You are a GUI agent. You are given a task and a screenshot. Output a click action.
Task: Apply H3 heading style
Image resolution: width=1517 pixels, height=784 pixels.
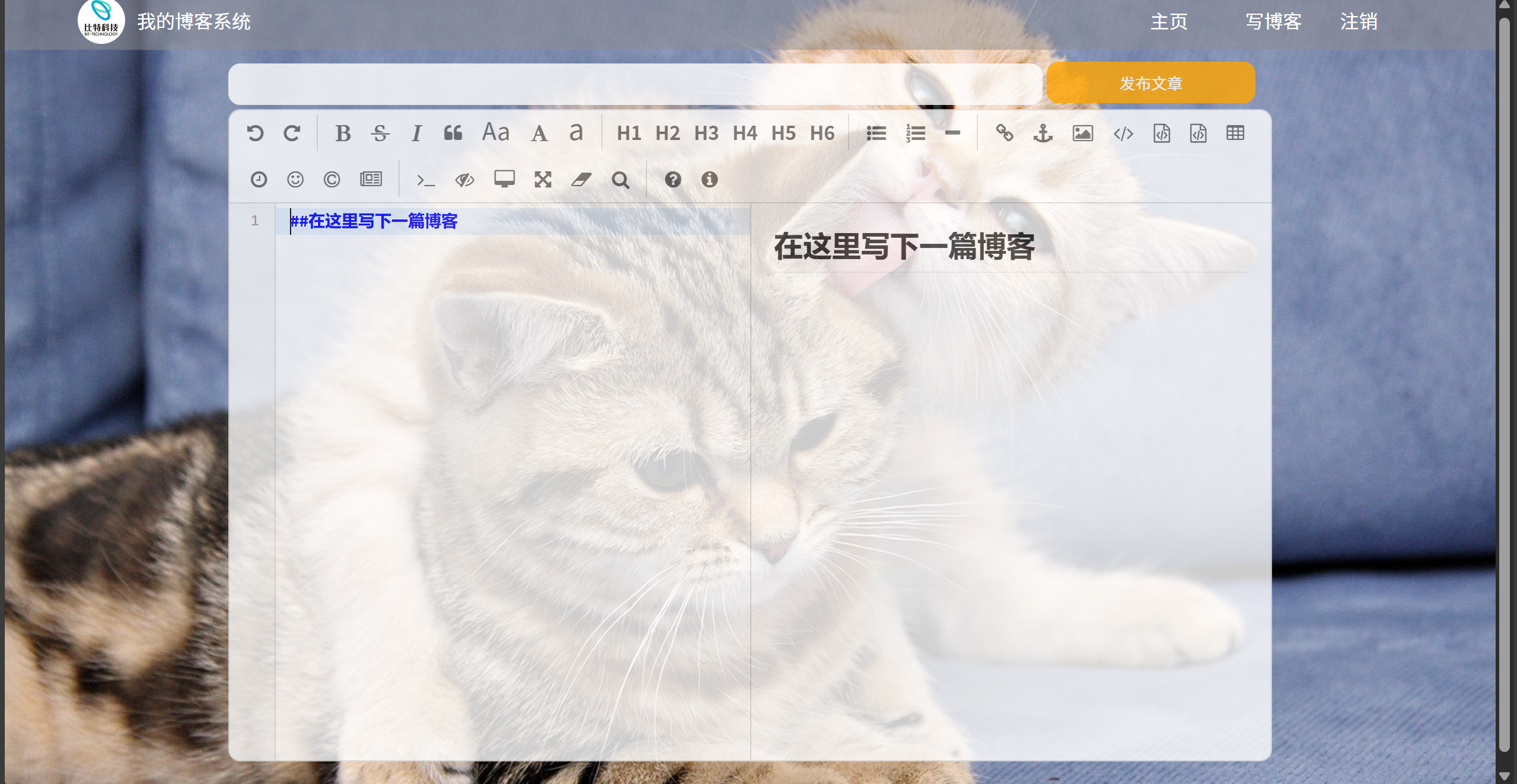point(706,133)
